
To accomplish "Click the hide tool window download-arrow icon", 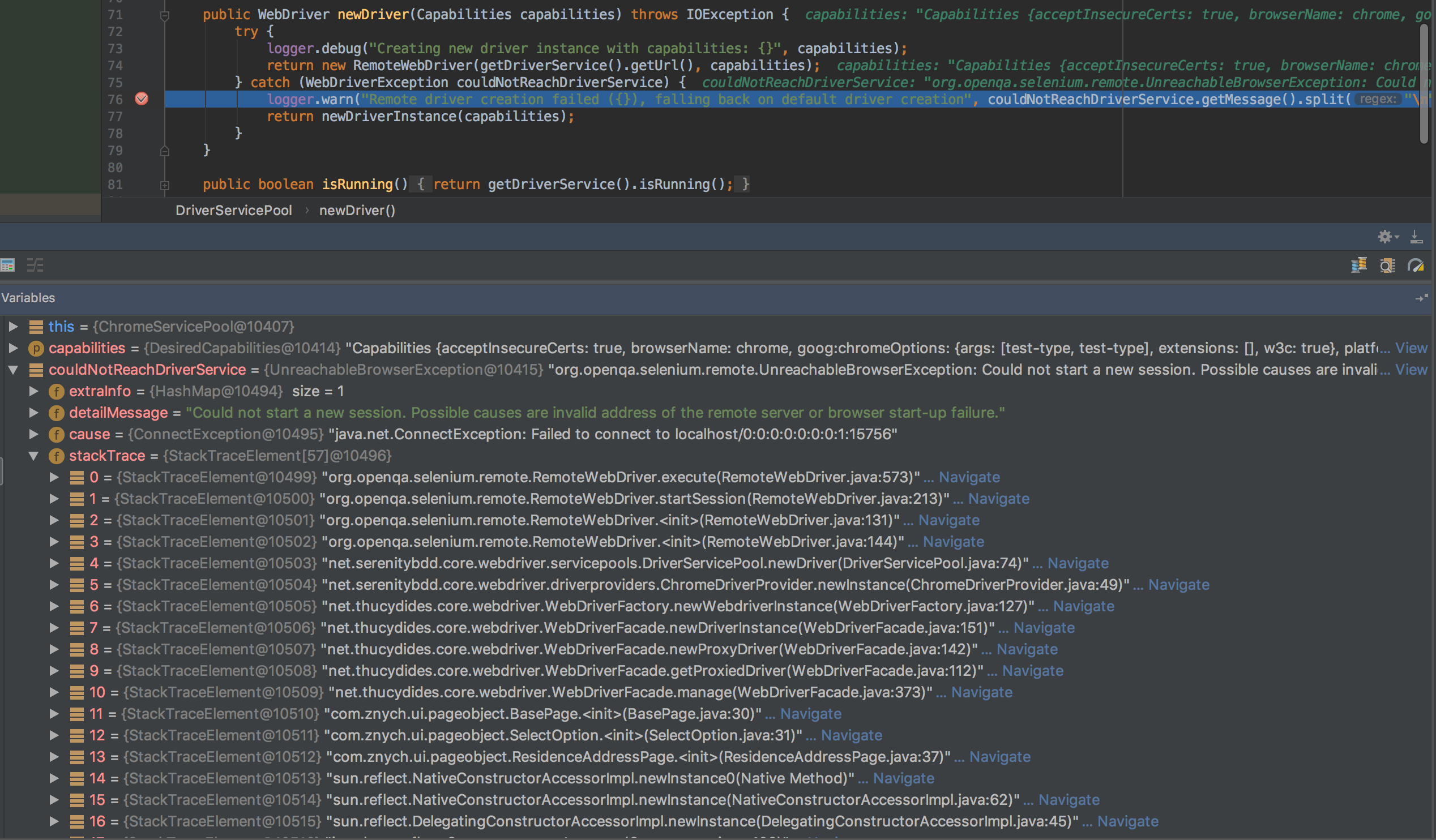I will tap(1417, 237).
